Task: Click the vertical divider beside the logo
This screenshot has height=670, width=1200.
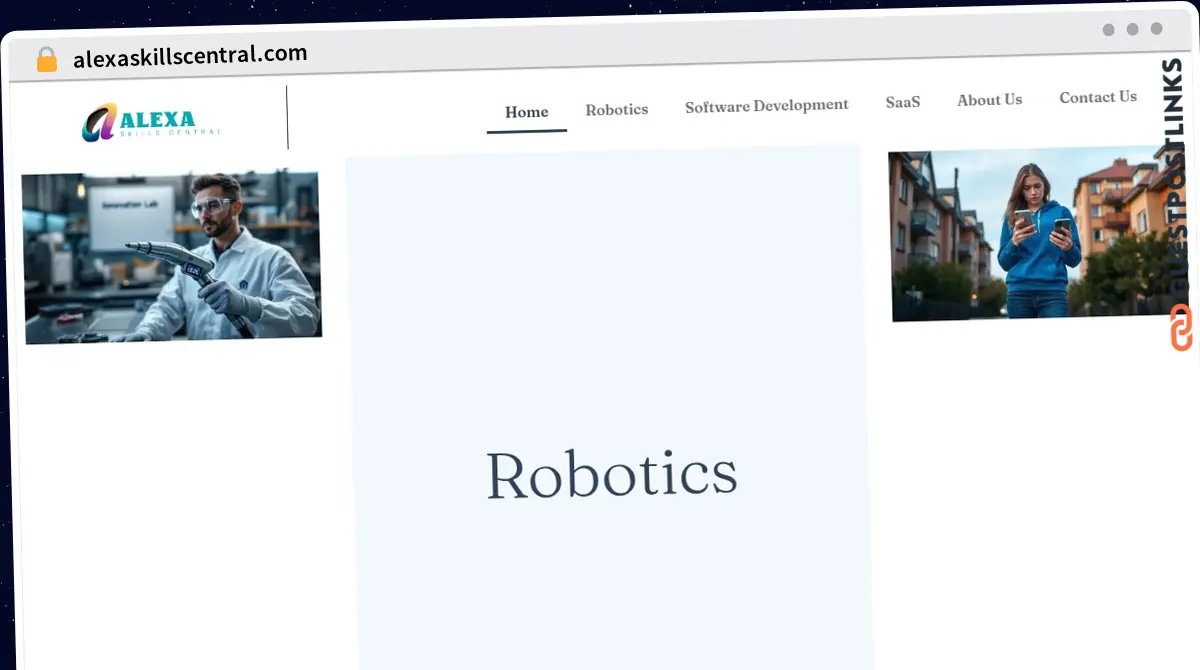Action: coord(287,117)
